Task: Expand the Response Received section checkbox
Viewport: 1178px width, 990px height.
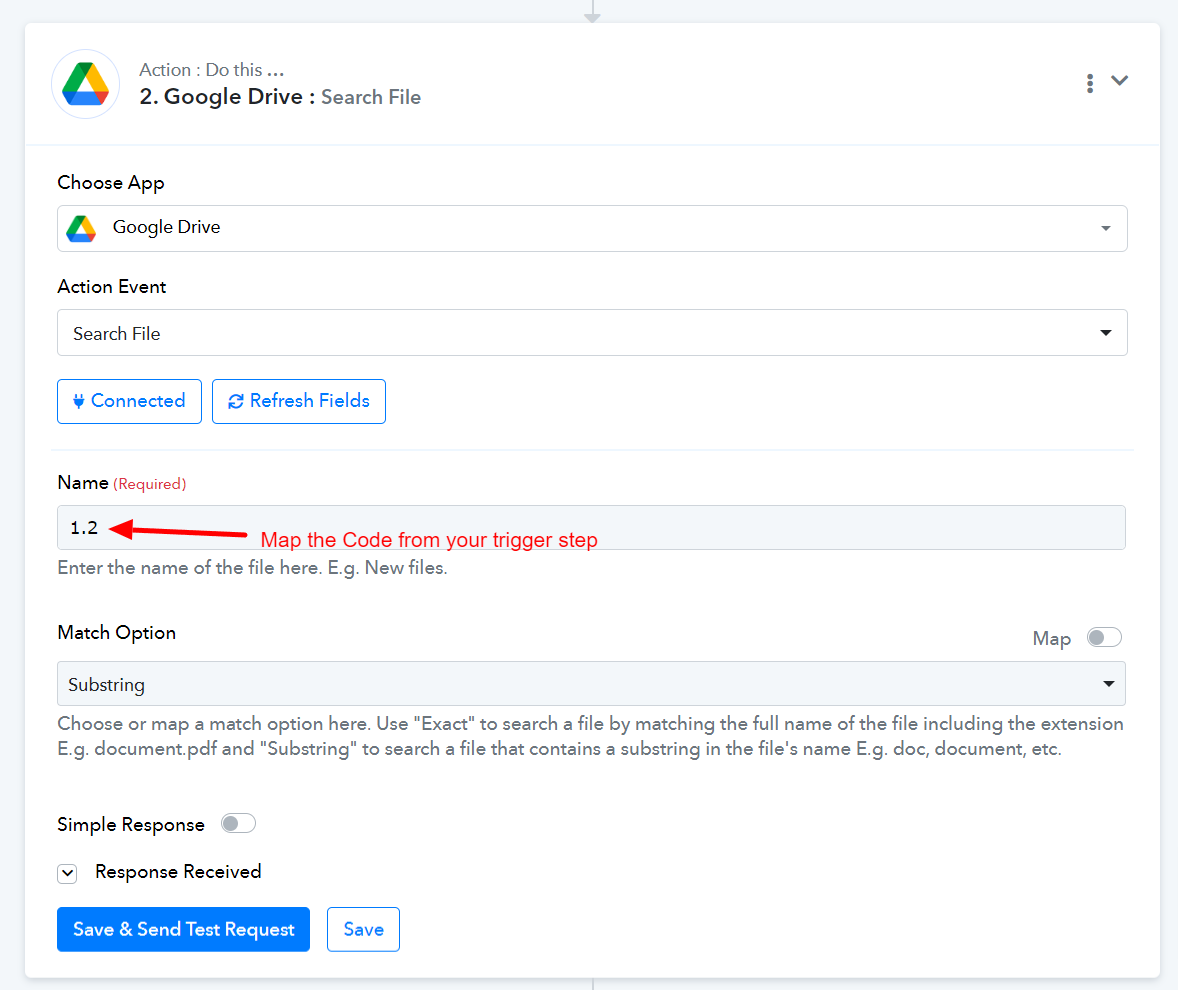Action: click(x=67, y=873)
